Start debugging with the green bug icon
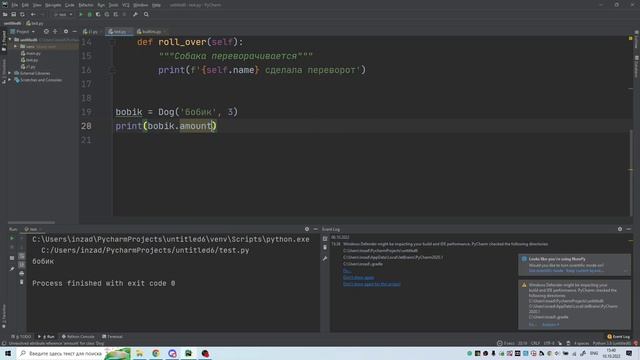640x360 pixels. 89,14
